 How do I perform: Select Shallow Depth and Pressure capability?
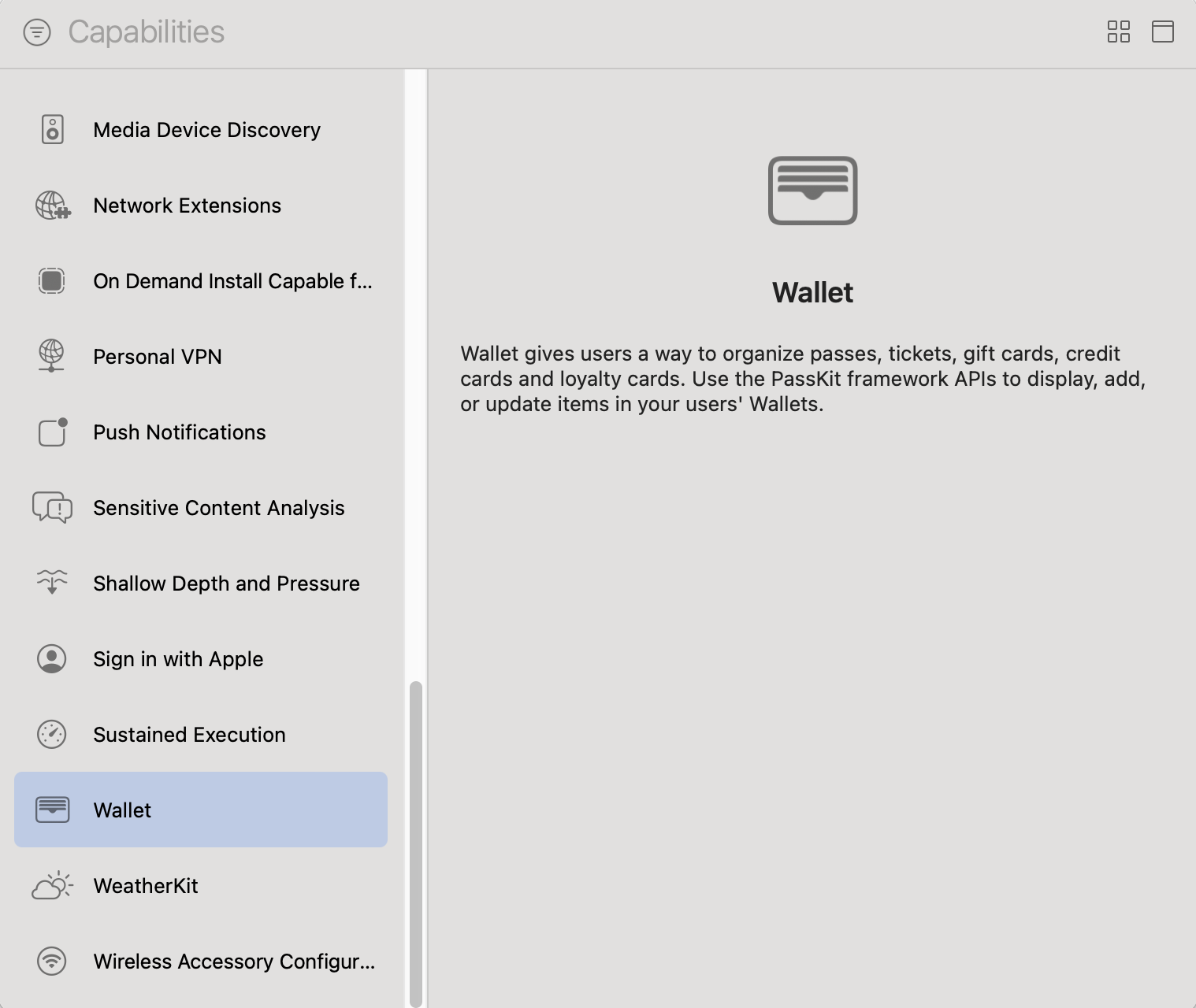tap(201, 584)
